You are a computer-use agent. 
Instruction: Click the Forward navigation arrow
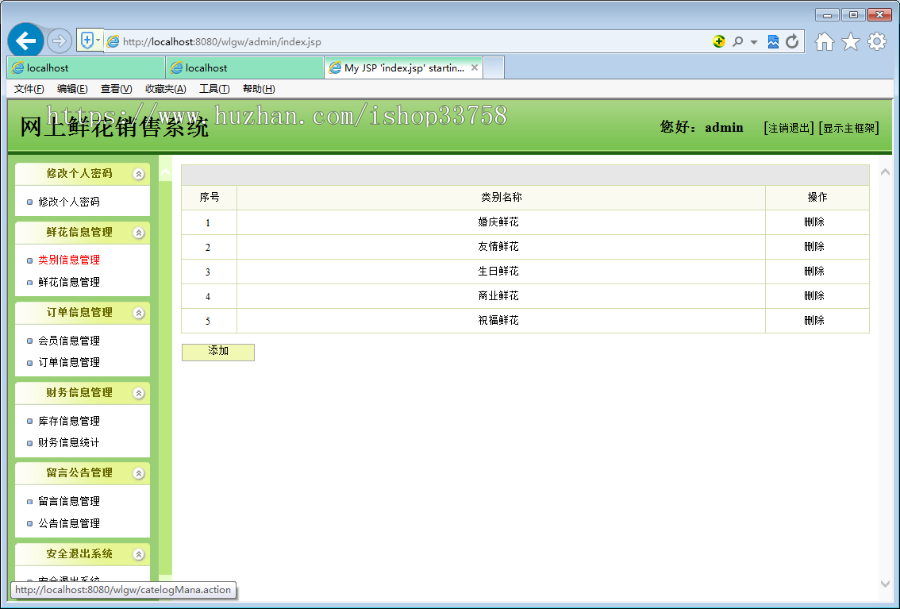click(60, 40)
